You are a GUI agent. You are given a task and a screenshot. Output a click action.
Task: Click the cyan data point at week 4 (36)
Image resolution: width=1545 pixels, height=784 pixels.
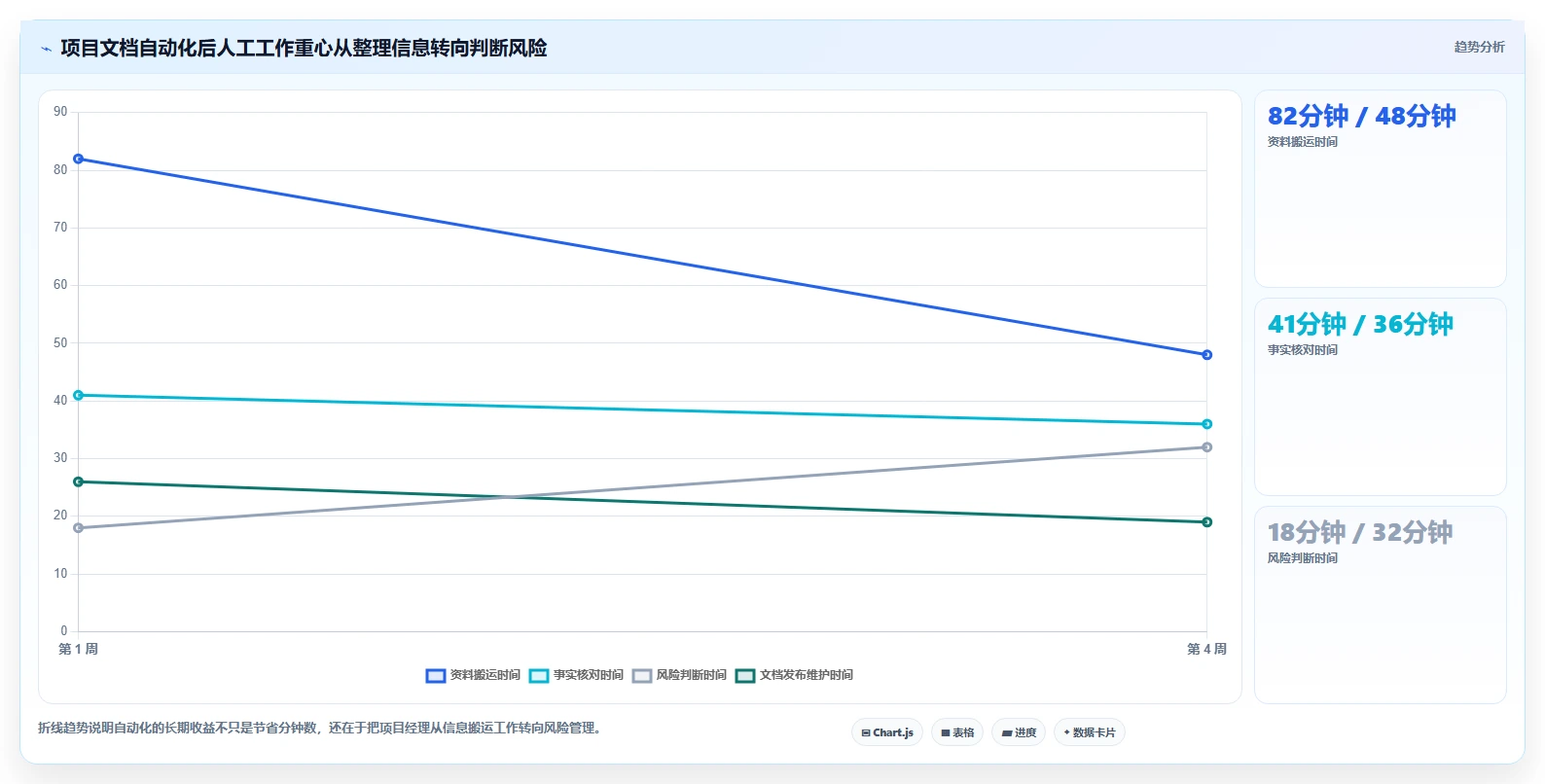(x=1206, y=424)
